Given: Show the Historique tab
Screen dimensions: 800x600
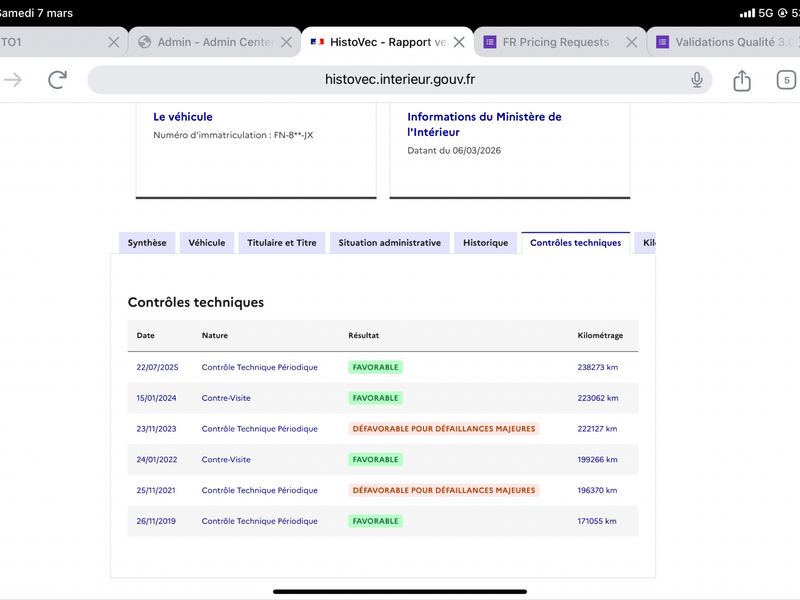Looking at the screenshot, I should point(485,243).
